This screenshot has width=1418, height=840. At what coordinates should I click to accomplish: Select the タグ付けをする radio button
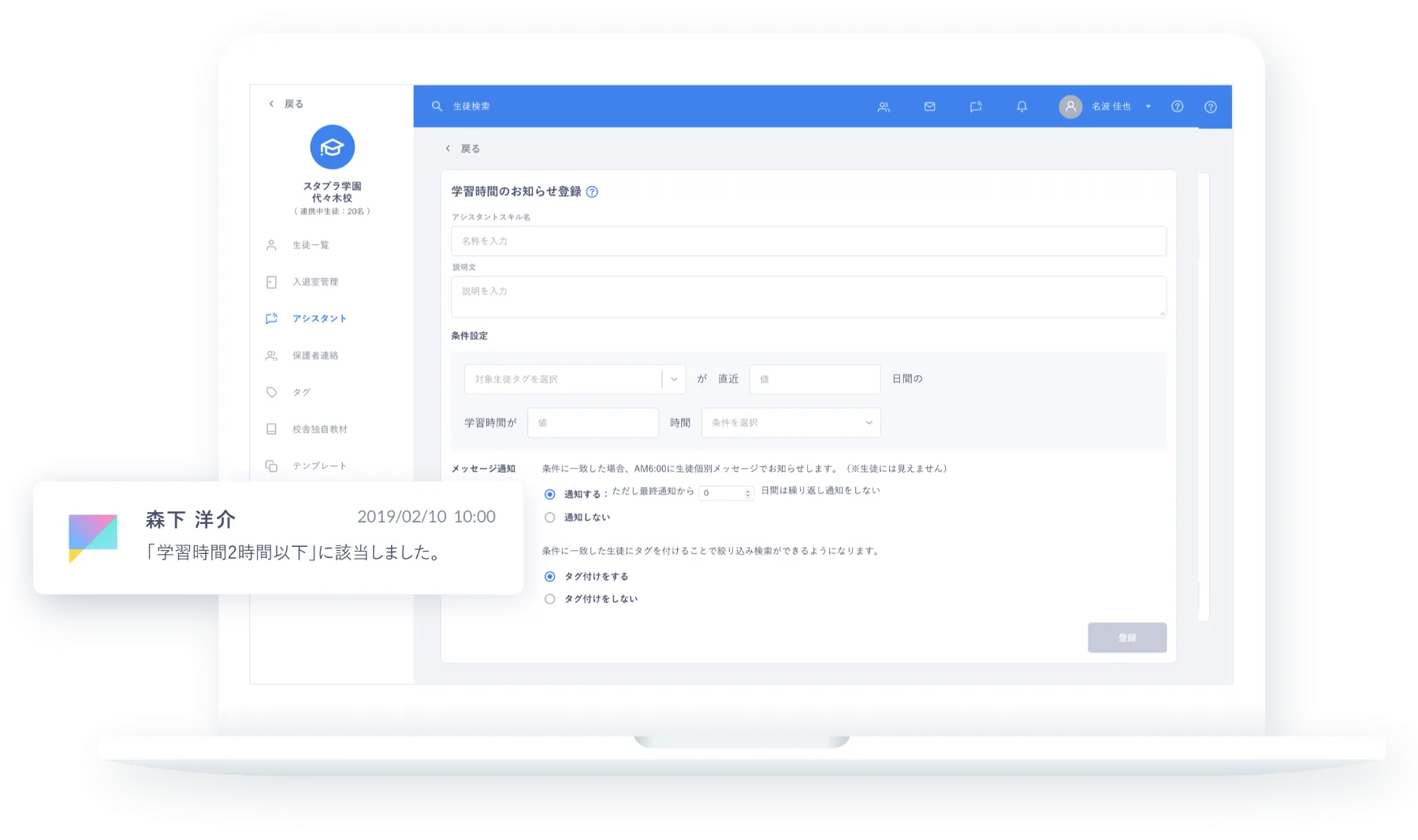coord(549,577)
